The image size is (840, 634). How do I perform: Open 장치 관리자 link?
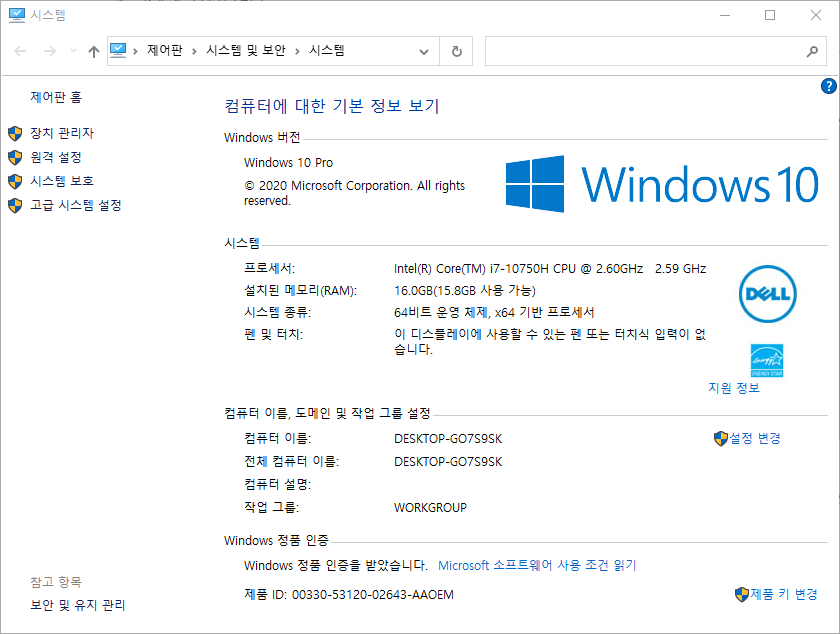pyautogui.click(x=62, y=133)
